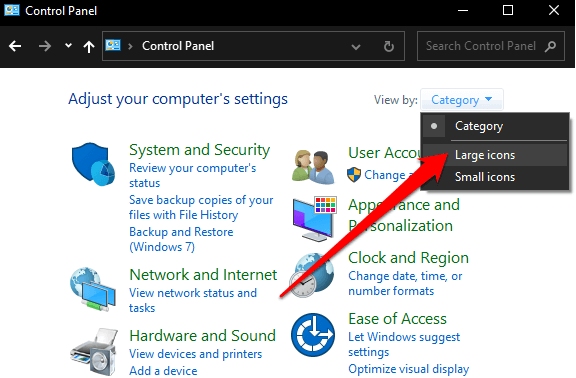Open View network status and tasks

(193, 300)
